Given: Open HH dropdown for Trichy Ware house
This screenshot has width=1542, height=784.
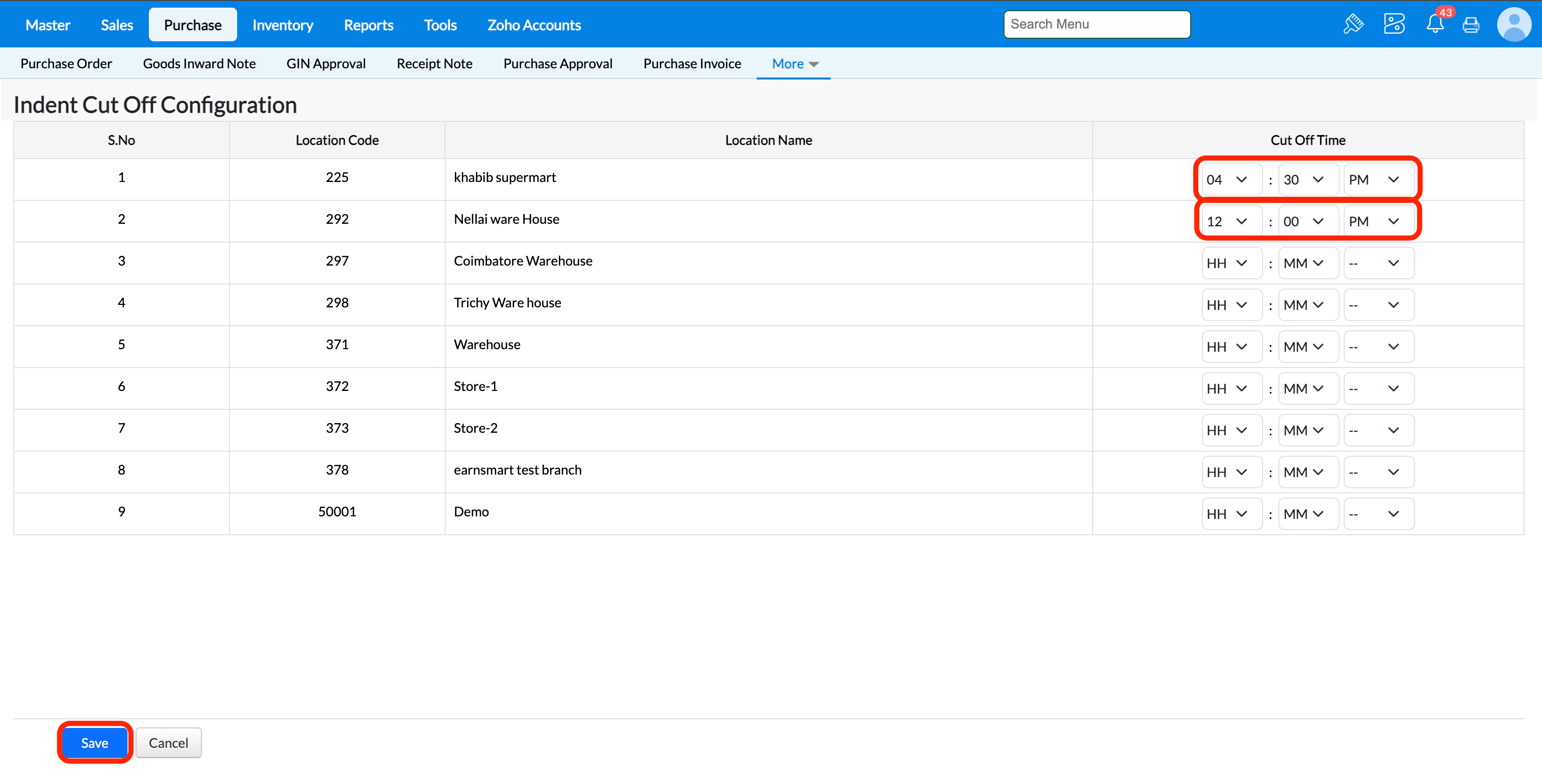Looking at the screenshot, I should coord(1230,305).
